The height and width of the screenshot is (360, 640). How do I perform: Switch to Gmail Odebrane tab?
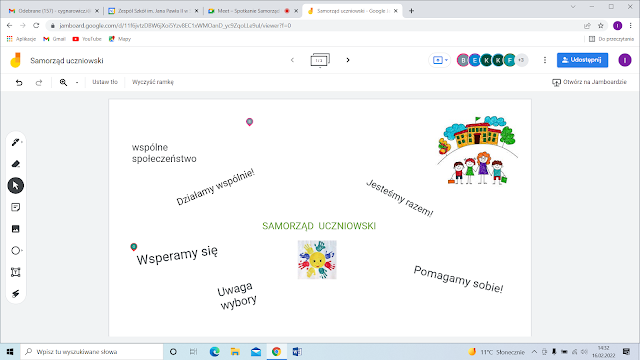(53, 11)
